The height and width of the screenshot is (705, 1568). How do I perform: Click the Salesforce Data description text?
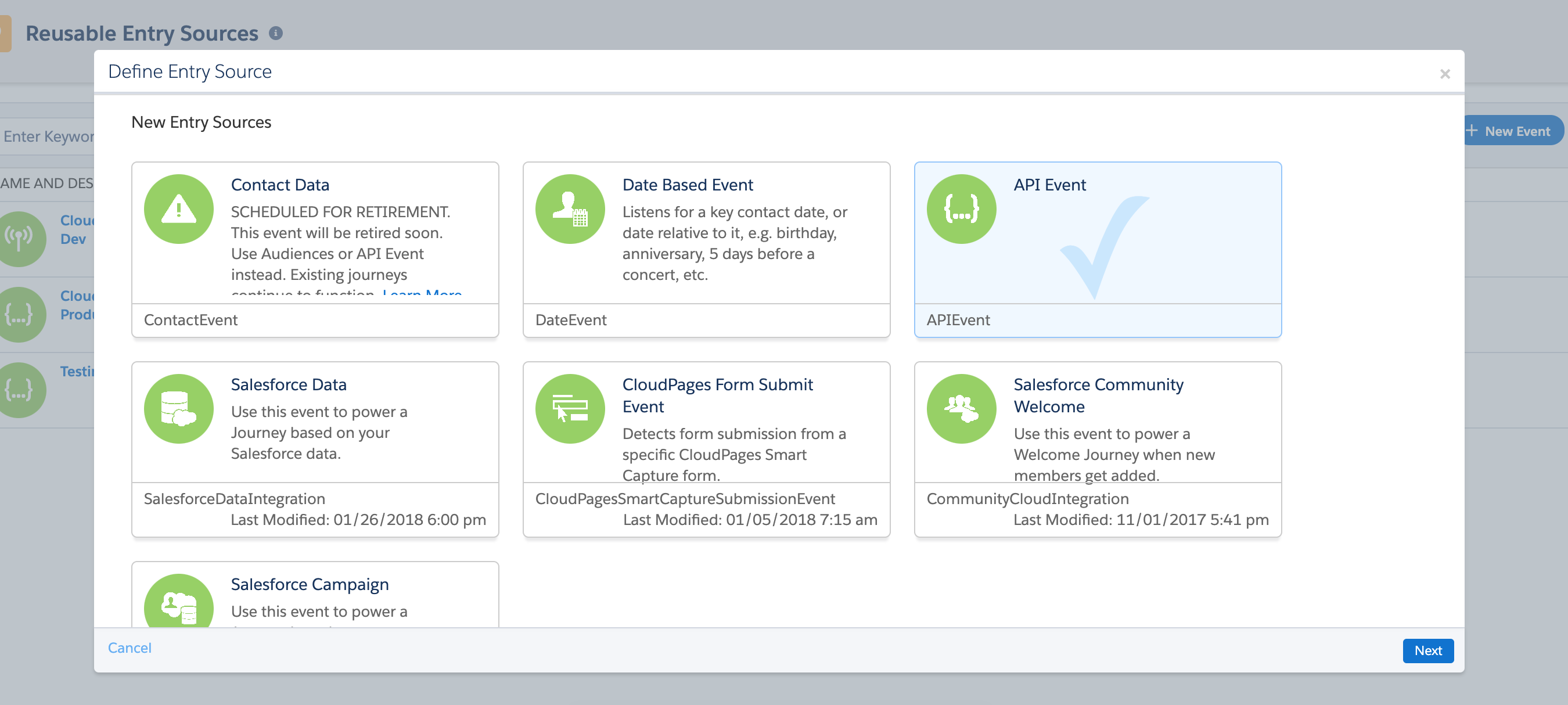(x=318, y=432)
